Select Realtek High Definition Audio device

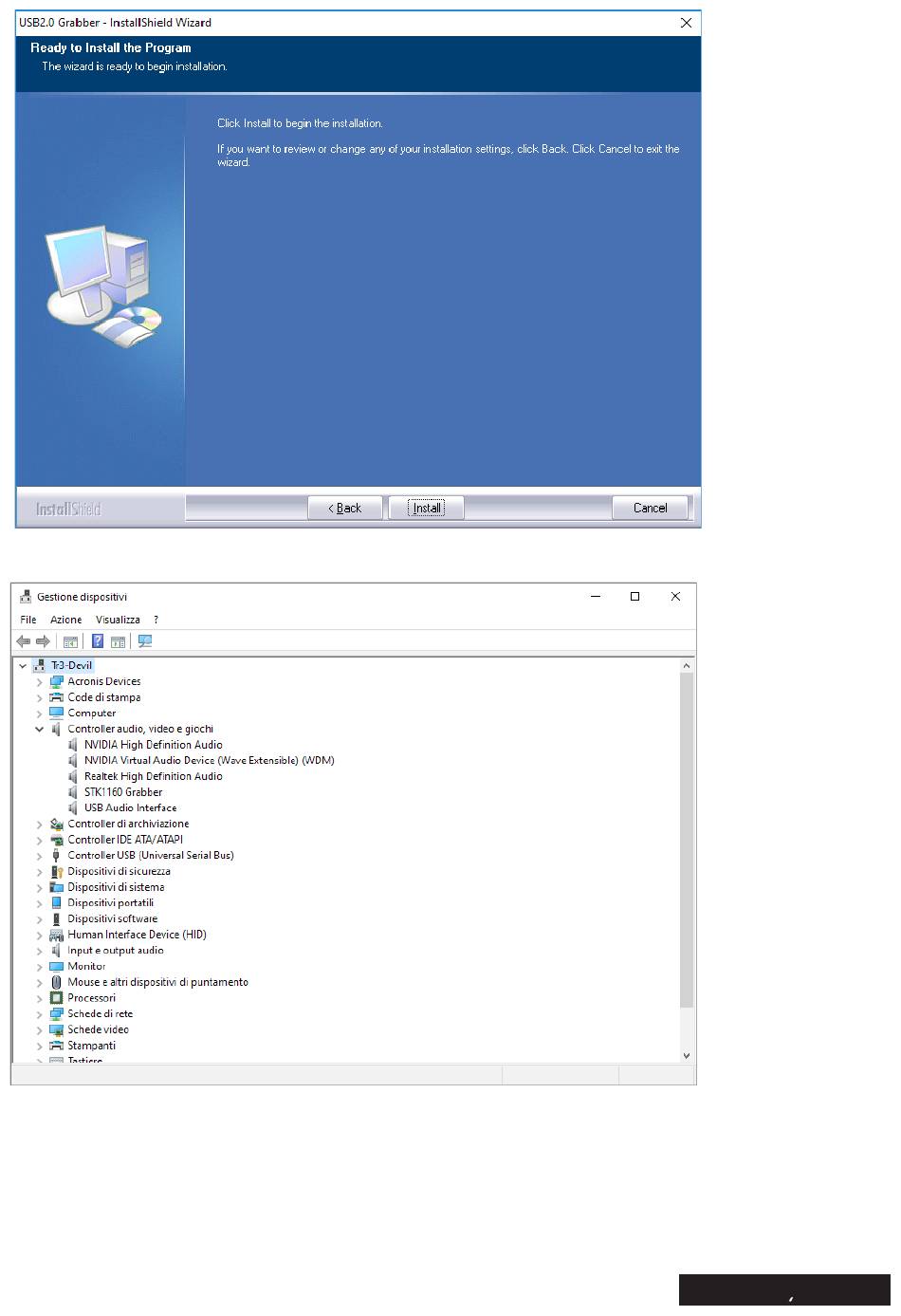pos(153,776)
